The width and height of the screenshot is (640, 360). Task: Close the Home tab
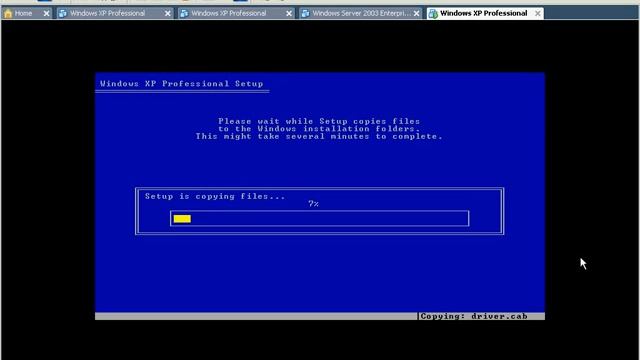tap(46, 13)
